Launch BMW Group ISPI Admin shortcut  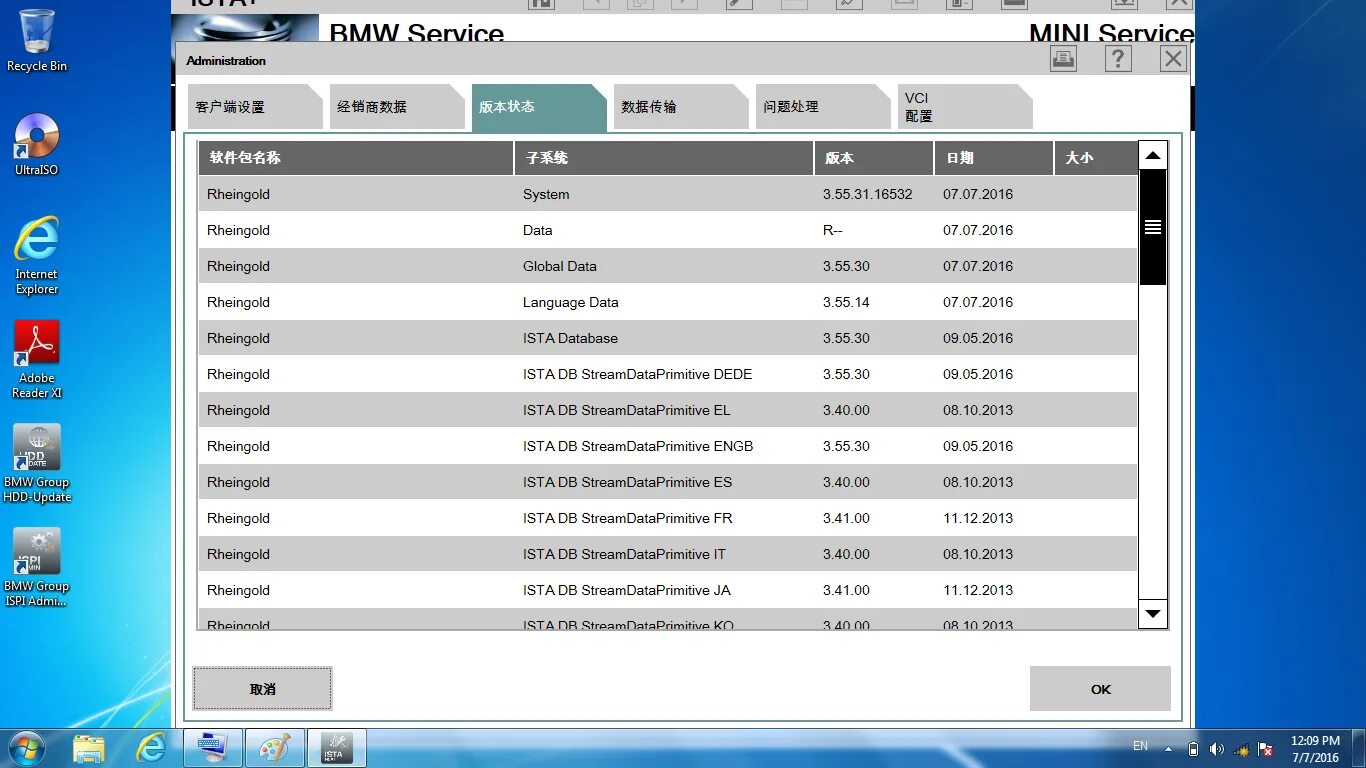[37, 568]
